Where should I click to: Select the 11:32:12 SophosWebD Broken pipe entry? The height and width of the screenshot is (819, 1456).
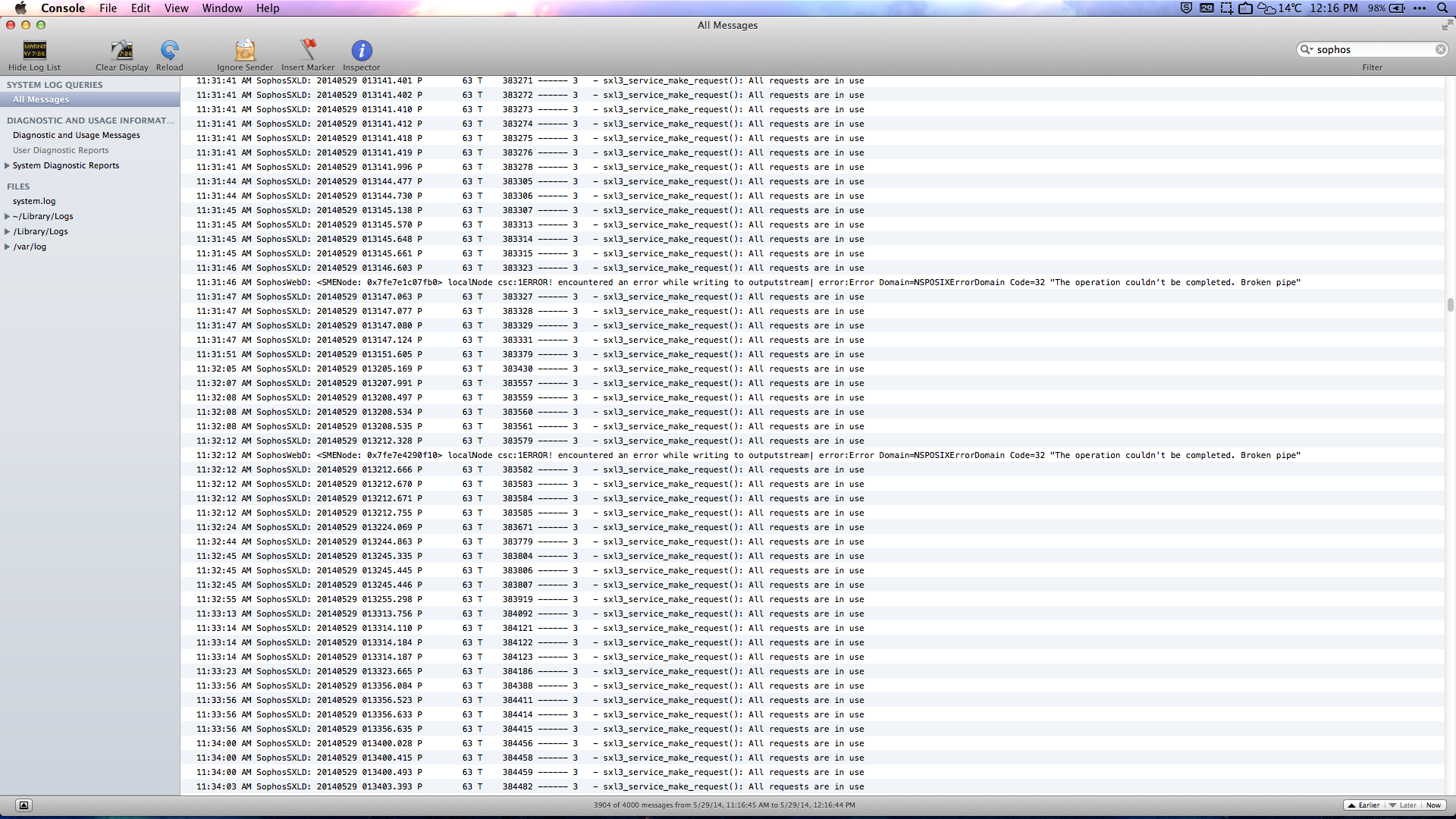pos(812,455)
